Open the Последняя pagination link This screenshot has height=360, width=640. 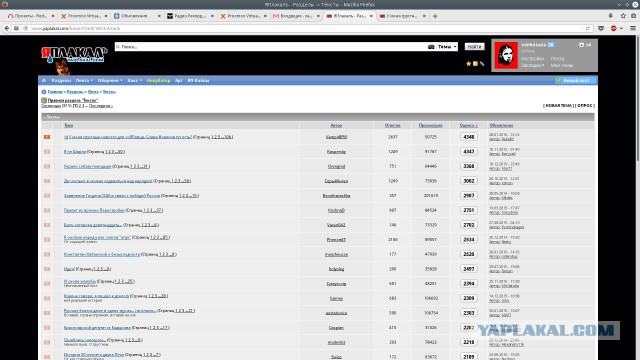point(100,106)
